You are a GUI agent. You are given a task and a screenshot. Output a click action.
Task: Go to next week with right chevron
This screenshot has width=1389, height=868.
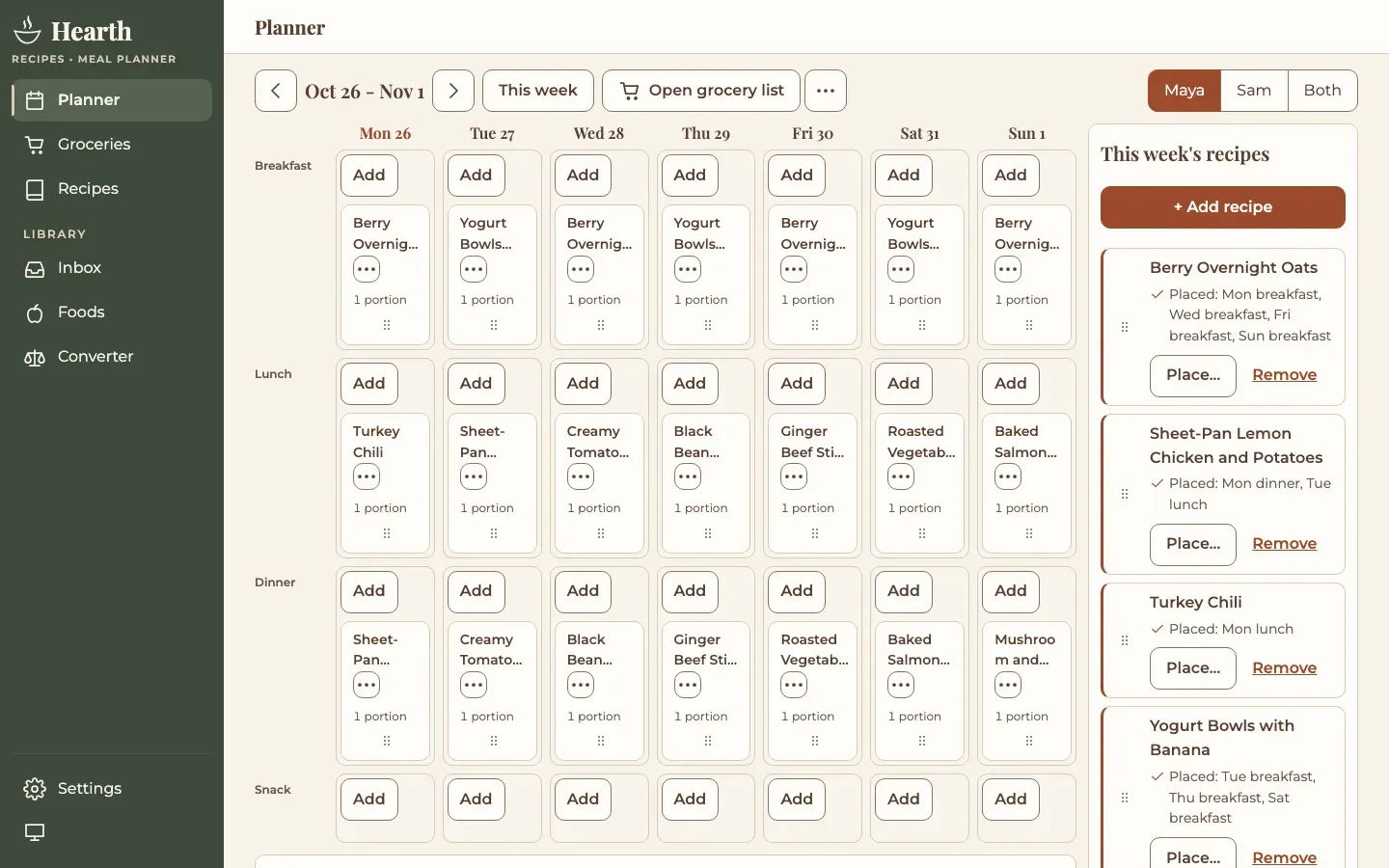[453, 91]
